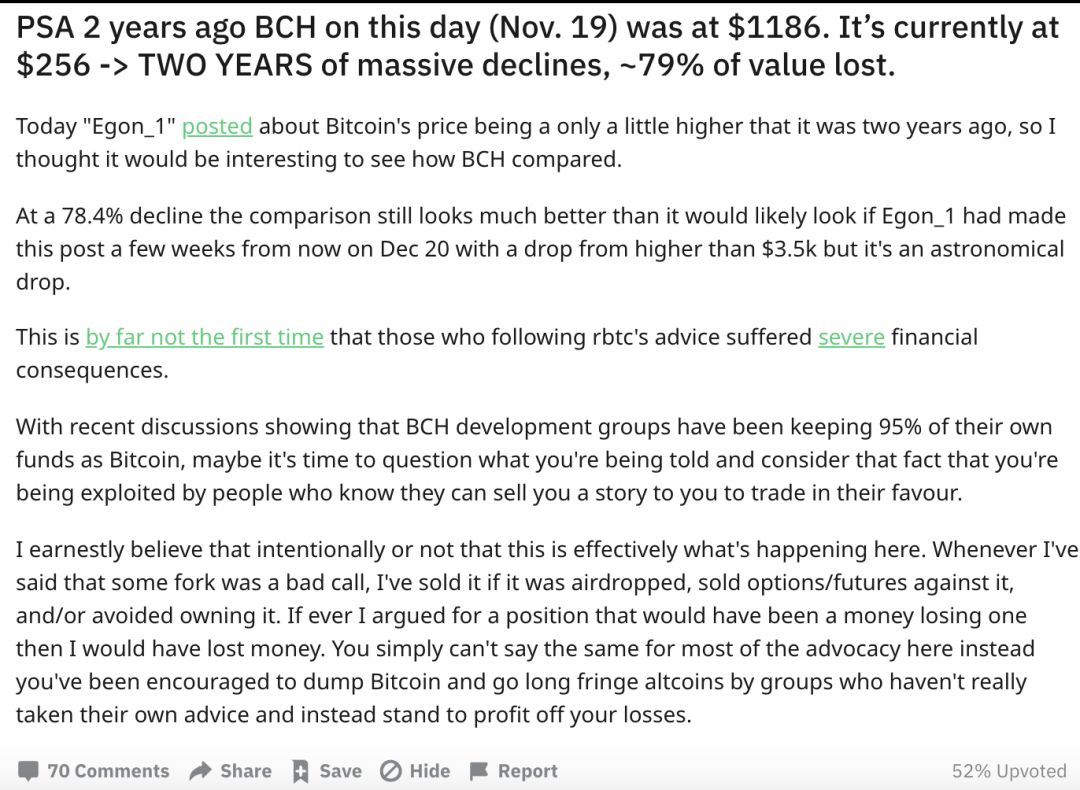This screenshot has height=790, width=1080.
Task: Open the green "posted" link
Action: point(217,127)
